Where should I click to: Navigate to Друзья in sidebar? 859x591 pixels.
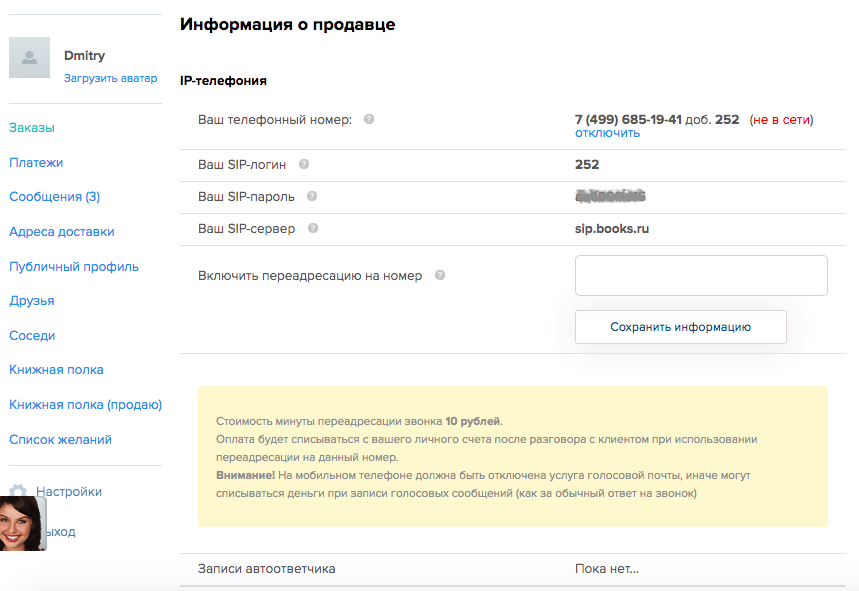coord(32,301)
